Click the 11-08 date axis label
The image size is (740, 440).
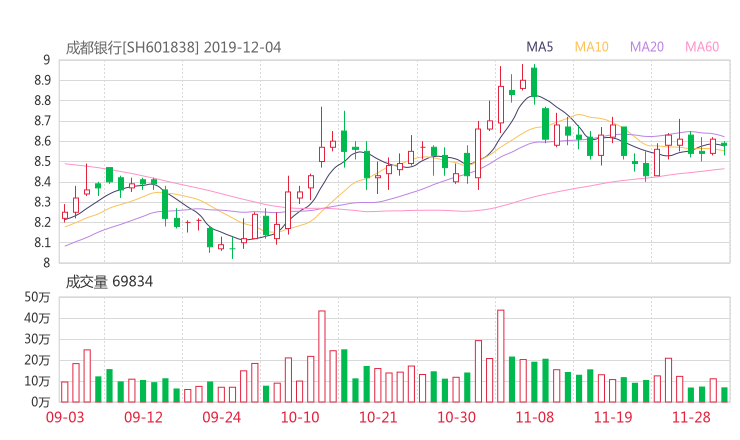(535, 418)
